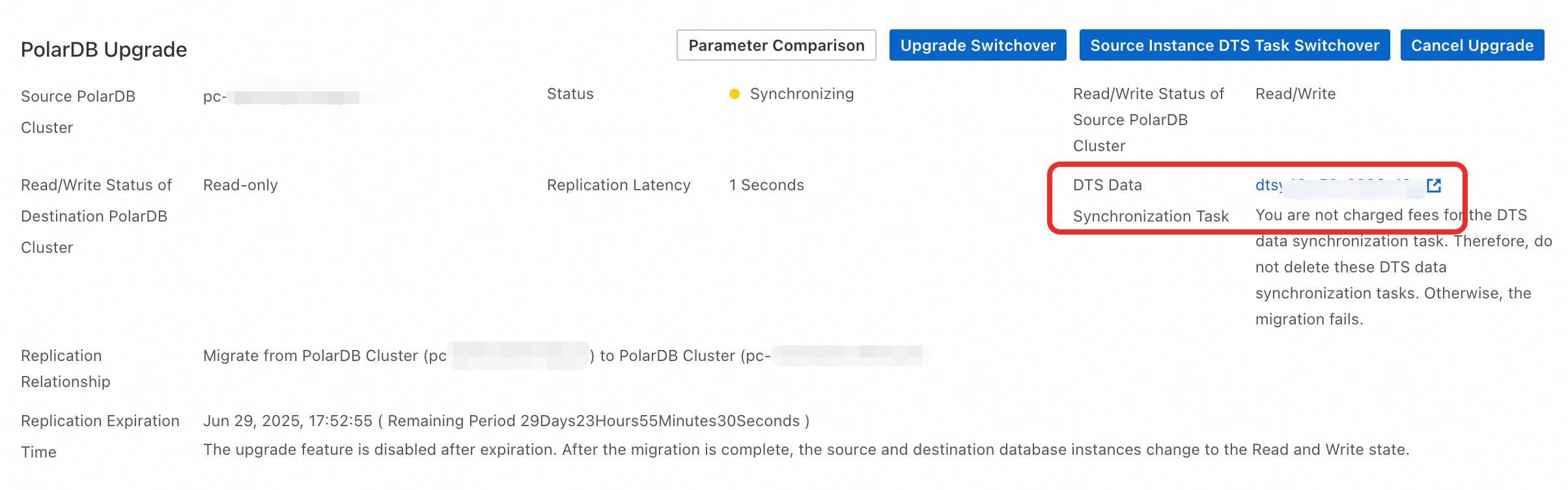The height and width of the screenshot is (490, 1568).
Task: Click the Replication Latency label
Action: [619, 185]
